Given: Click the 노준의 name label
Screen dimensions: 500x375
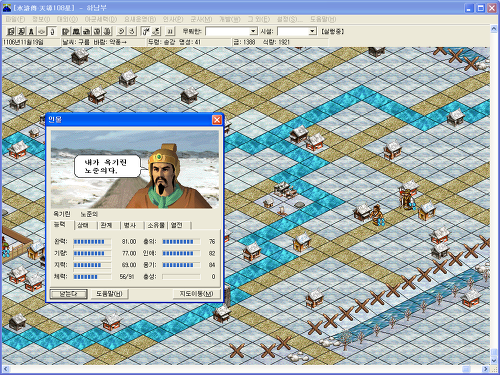Looking at the screenshot, I should pos(89,214).
